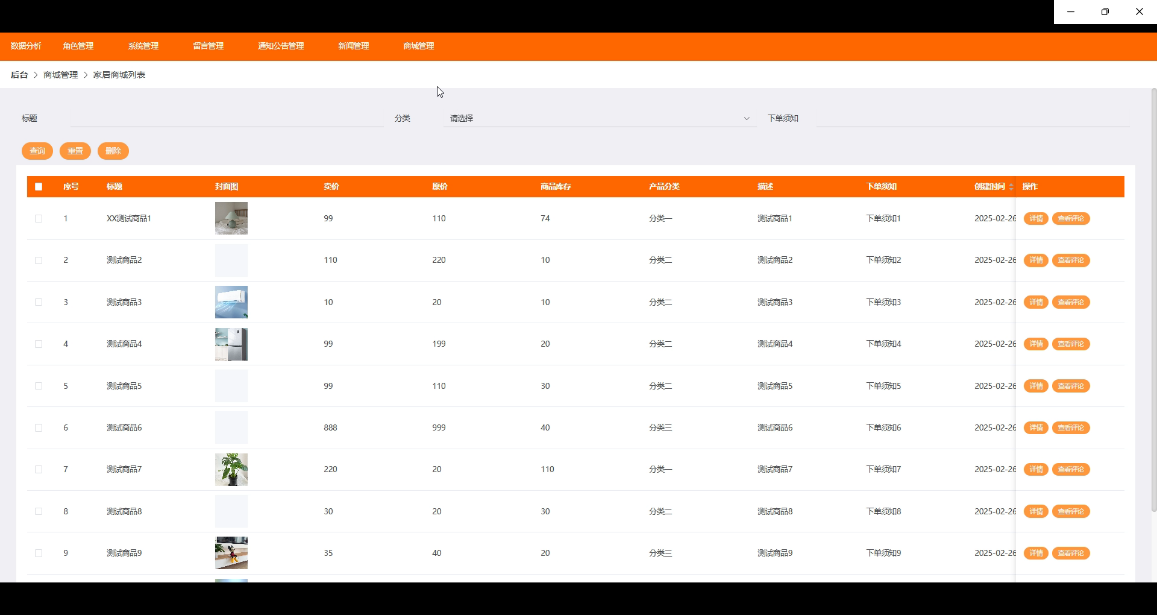Check the box for 测试商品5 row

coord(38,385)
